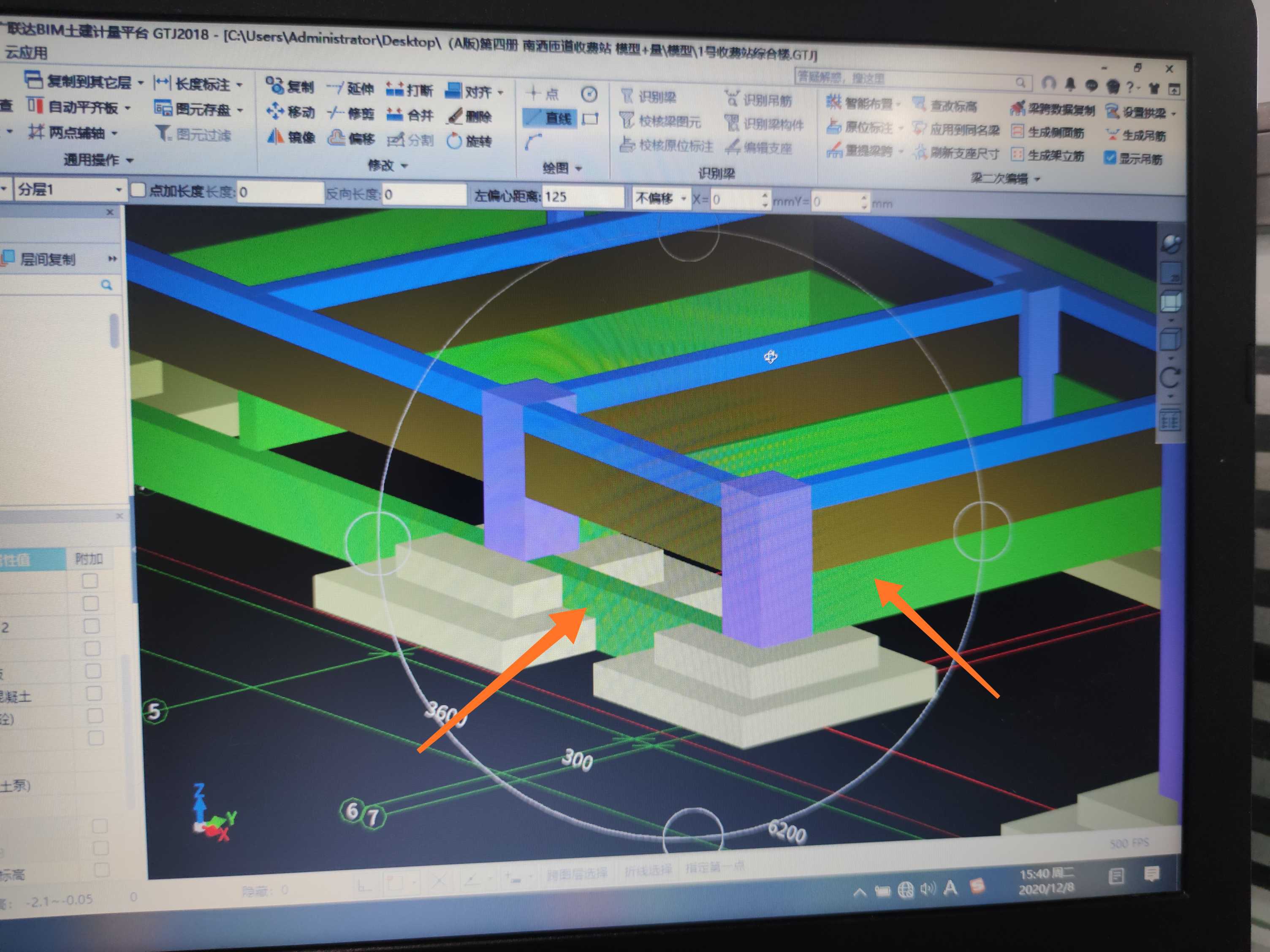The height and width of the screenshot is (952, 1270).
Task: Expand the 设置拱梁 dropdown
Action: (1174, 114)
